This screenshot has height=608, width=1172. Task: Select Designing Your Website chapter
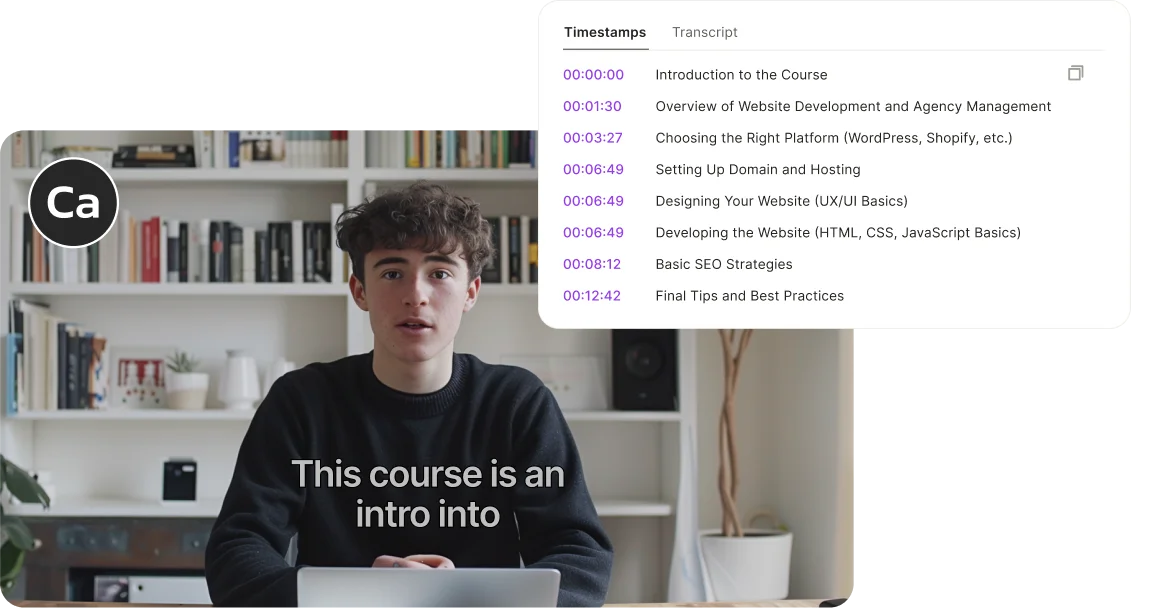781,200
